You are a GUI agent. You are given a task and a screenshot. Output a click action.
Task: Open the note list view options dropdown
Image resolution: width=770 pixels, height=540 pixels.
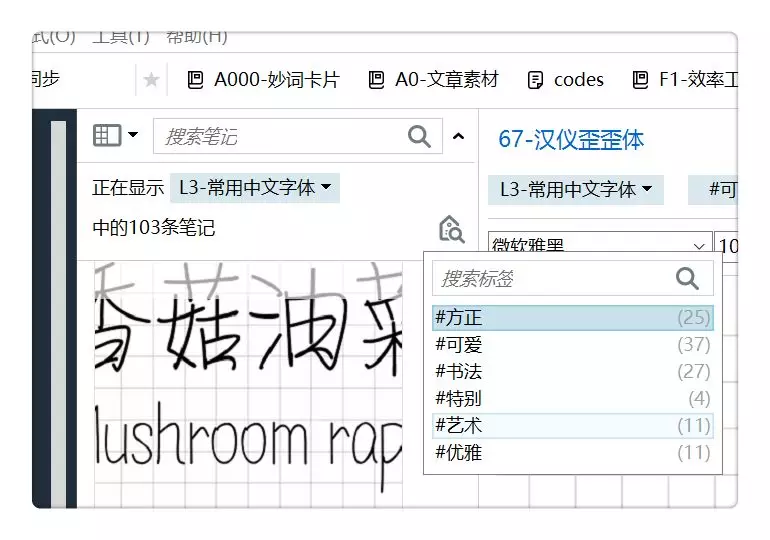[115, 135]
